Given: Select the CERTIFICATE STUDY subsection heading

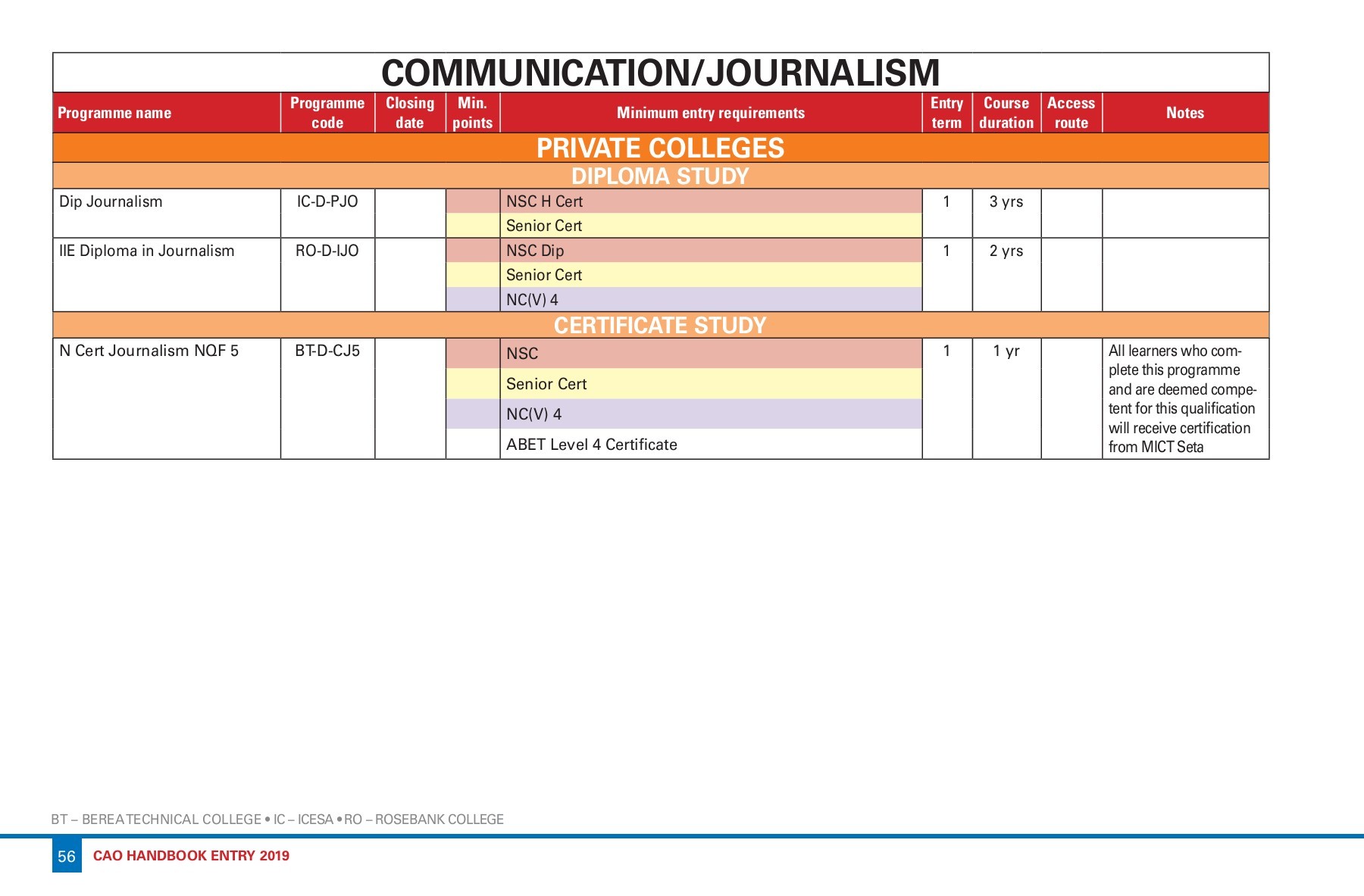Looking at the screenshot, I should point(660,326).
